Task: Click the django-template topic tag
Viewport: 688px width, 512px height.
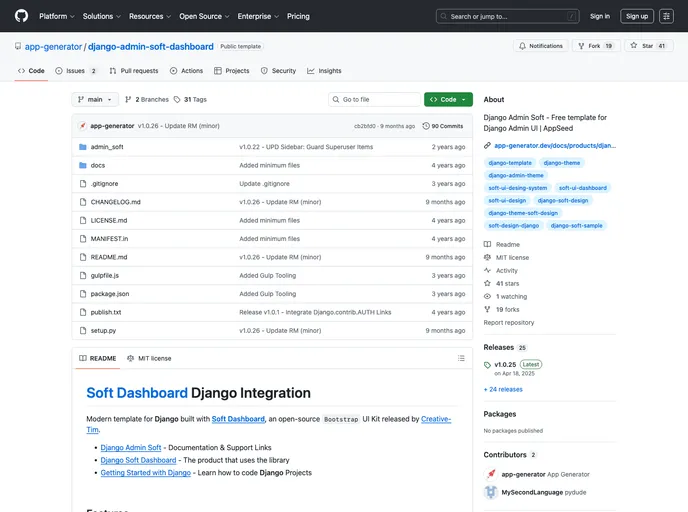Action: 510,163
